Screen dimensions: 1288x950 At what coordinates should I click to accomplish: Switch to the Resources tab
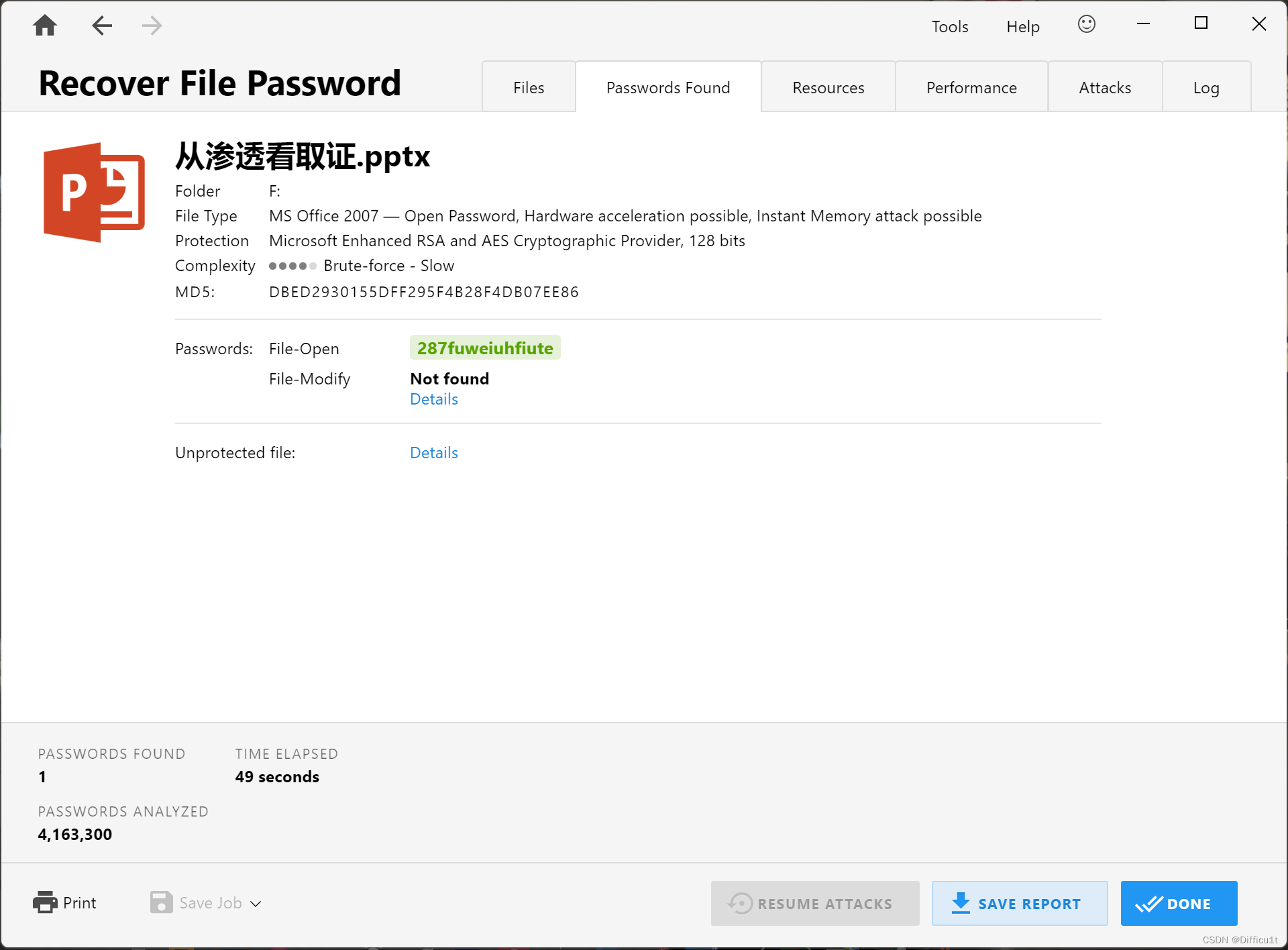pyautogui.click(x=828, y=88)
